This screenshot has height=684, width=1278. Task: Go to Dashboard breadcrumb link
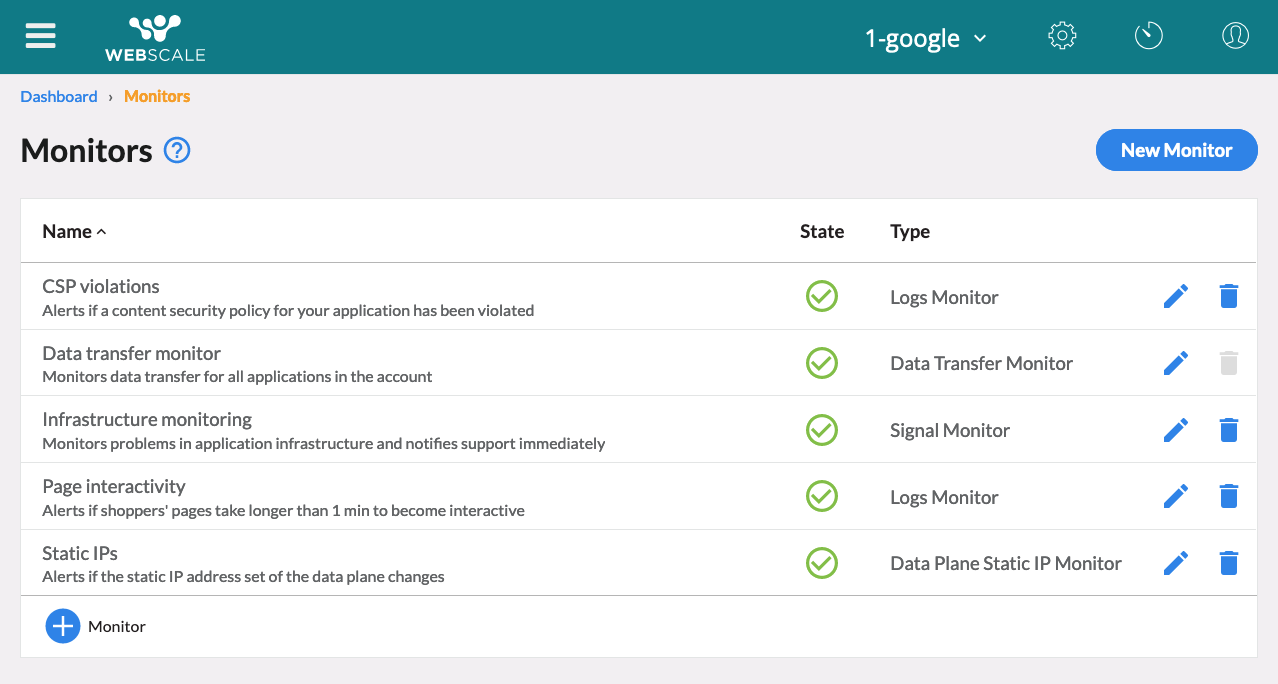(59, 97)
